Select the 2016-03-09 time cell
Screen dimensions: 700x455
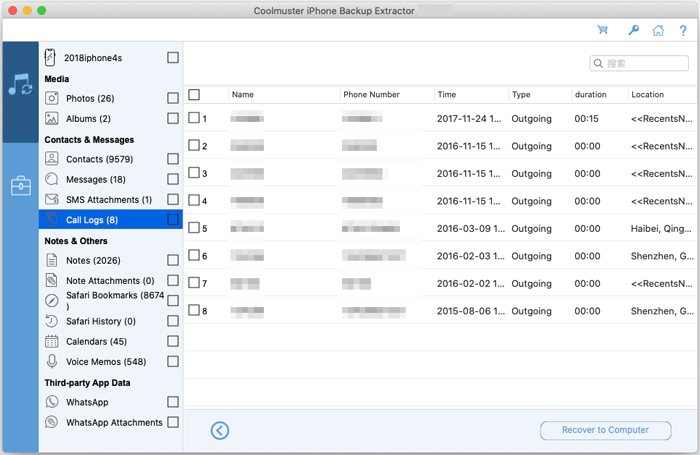(471, 229)
